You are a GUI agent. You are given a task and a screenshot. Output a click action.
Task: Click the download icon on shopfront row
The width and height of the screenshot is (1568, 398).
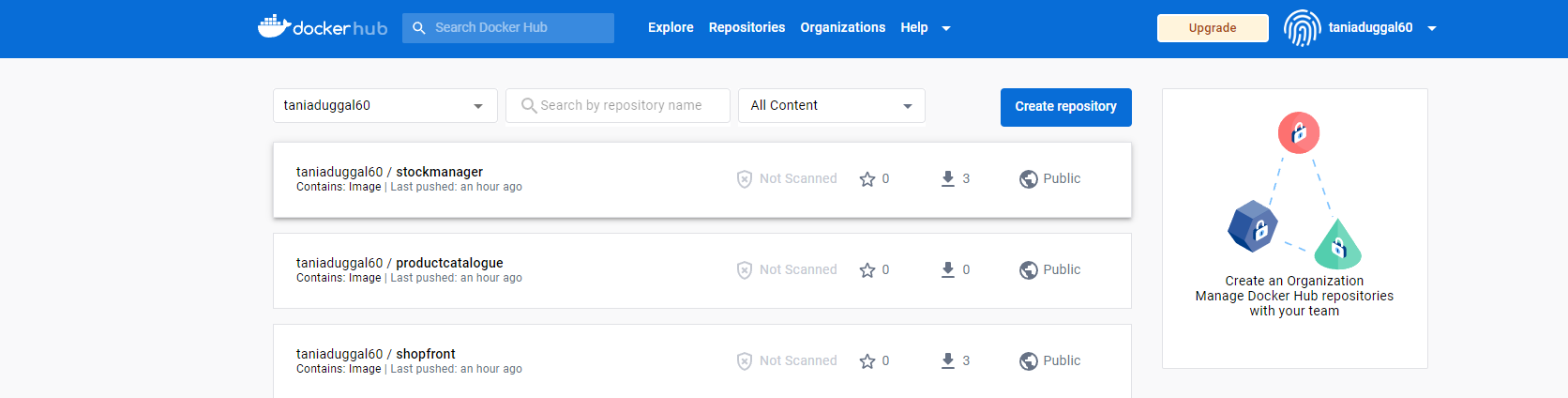click(948, 360)
